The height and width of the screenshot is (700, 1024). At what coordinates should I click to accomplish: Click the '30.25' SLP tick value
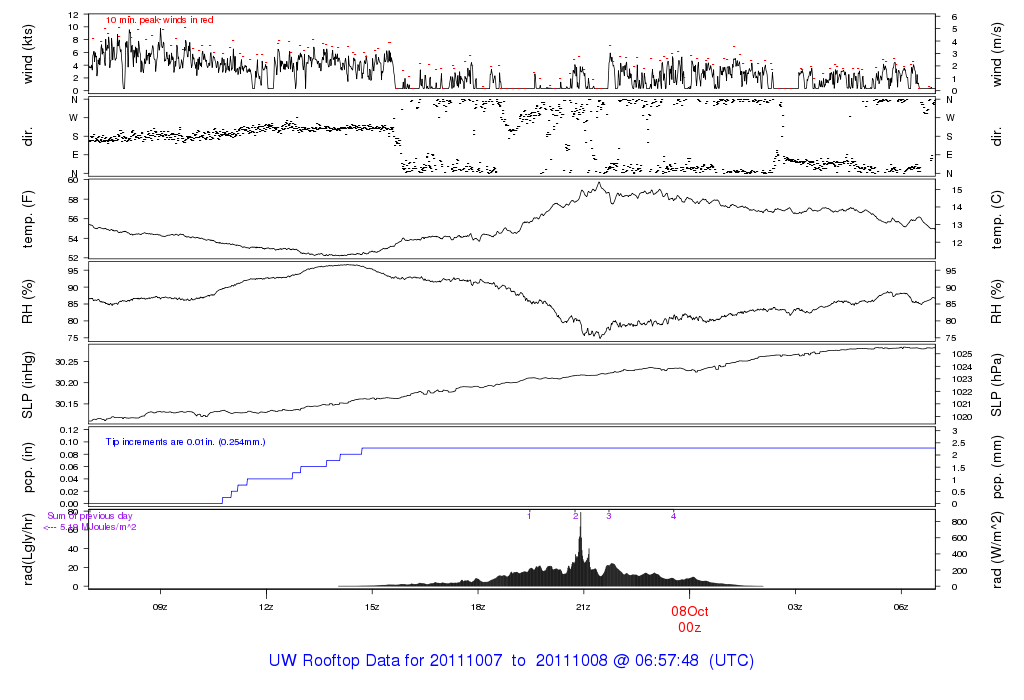[x=67, y=362]
